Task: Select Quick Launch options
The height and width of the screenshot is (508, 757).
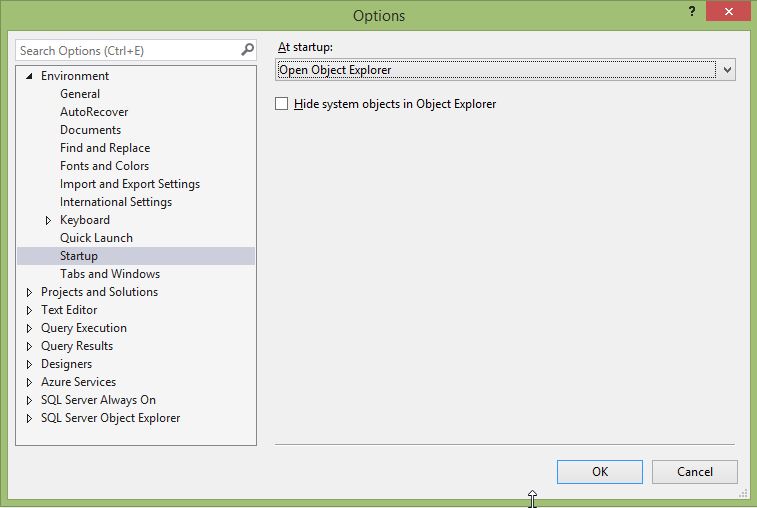Action: click(x=96, y=238)
